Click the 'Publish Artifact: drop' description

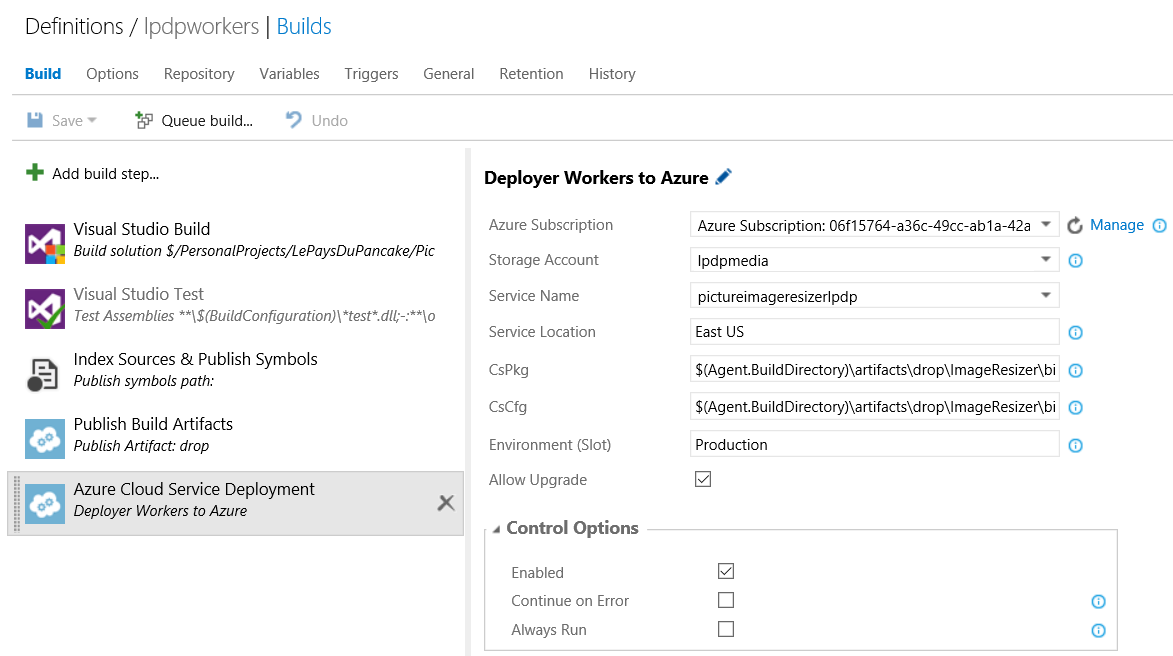click(141, 446)
